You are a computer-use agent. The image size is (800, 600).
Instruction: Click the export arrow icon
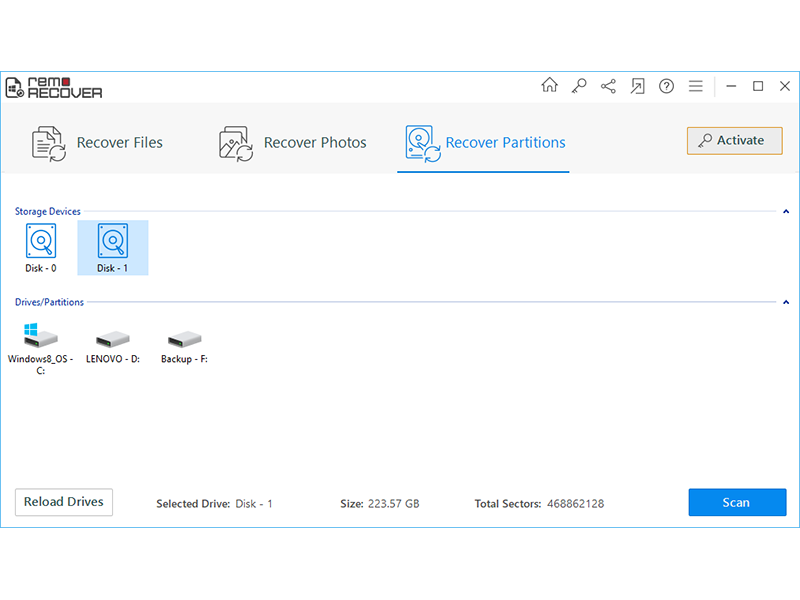click(x=637, y=86)
